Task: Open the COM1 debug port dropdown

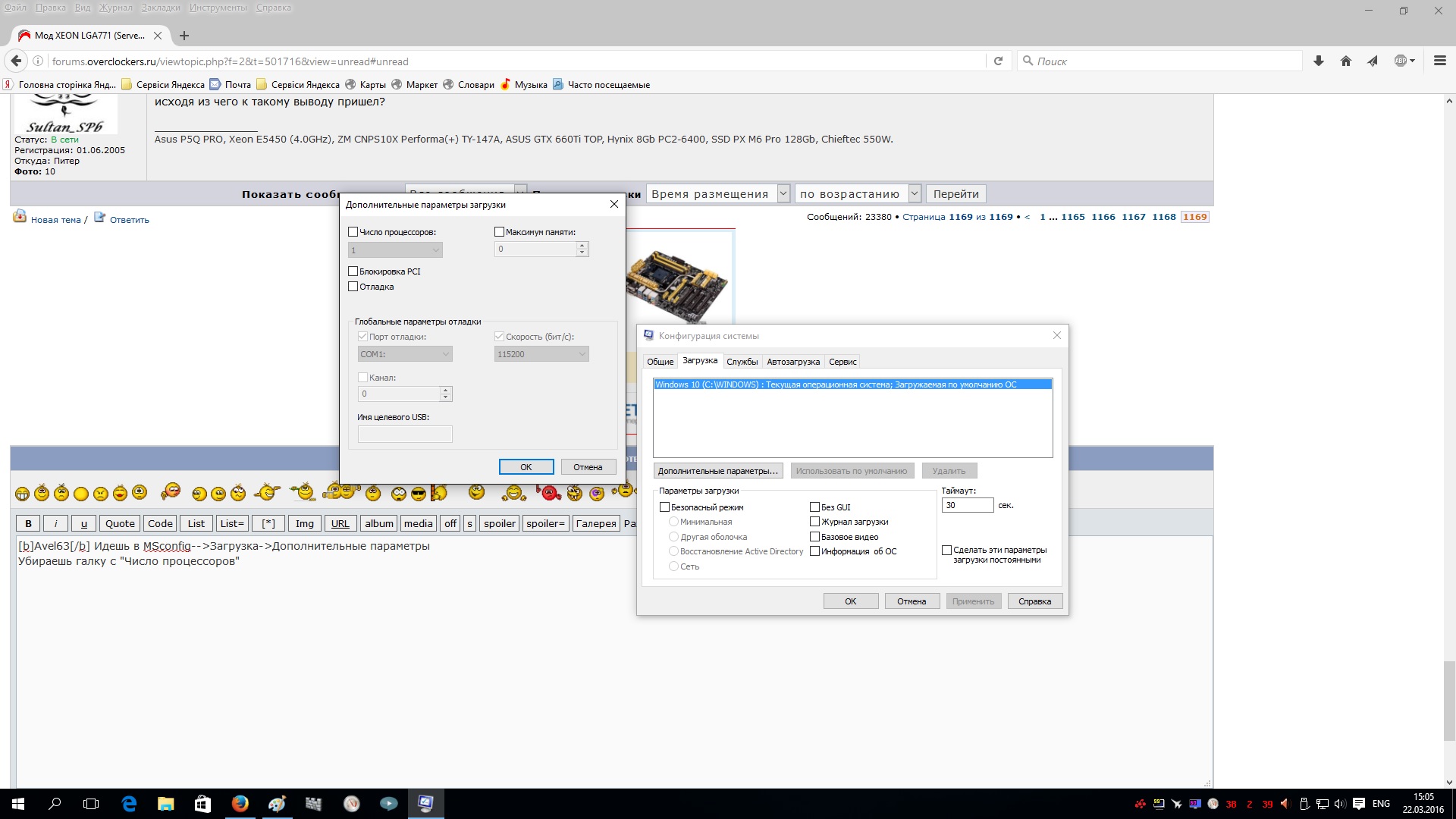Action: tap(405, 354)
